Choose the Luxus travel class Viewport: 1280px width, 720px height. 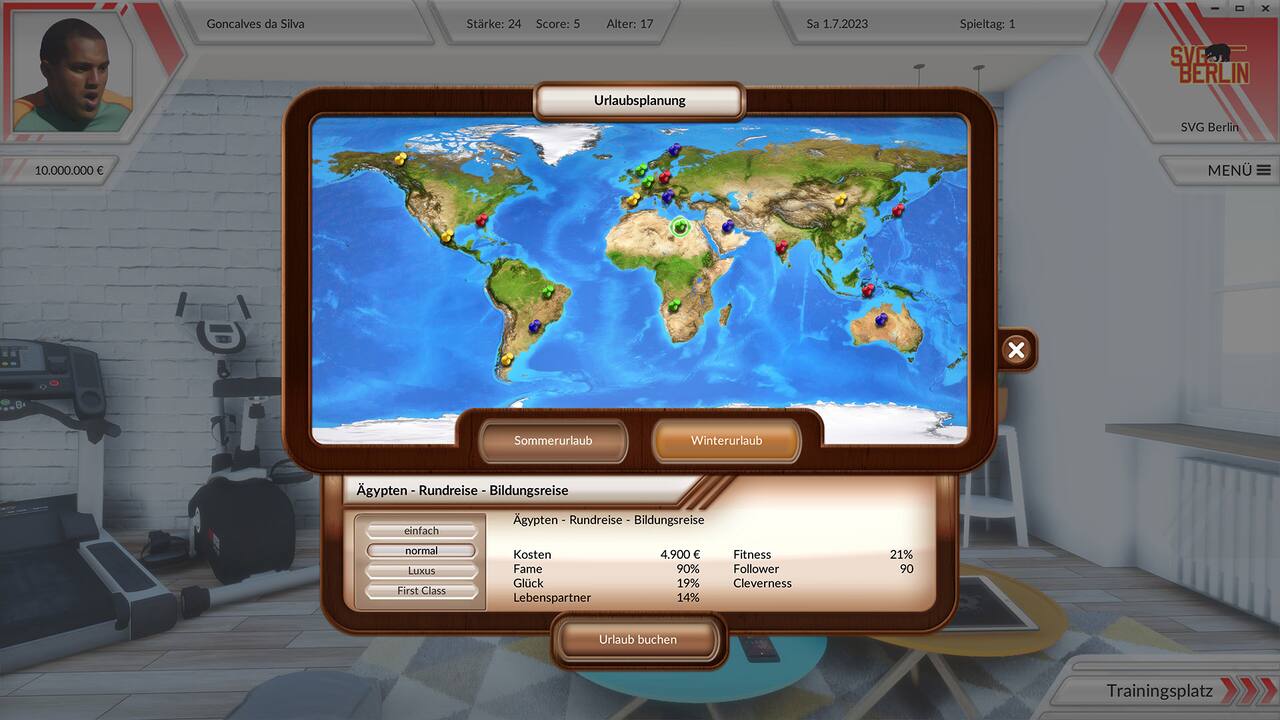(x=421, y=571)
